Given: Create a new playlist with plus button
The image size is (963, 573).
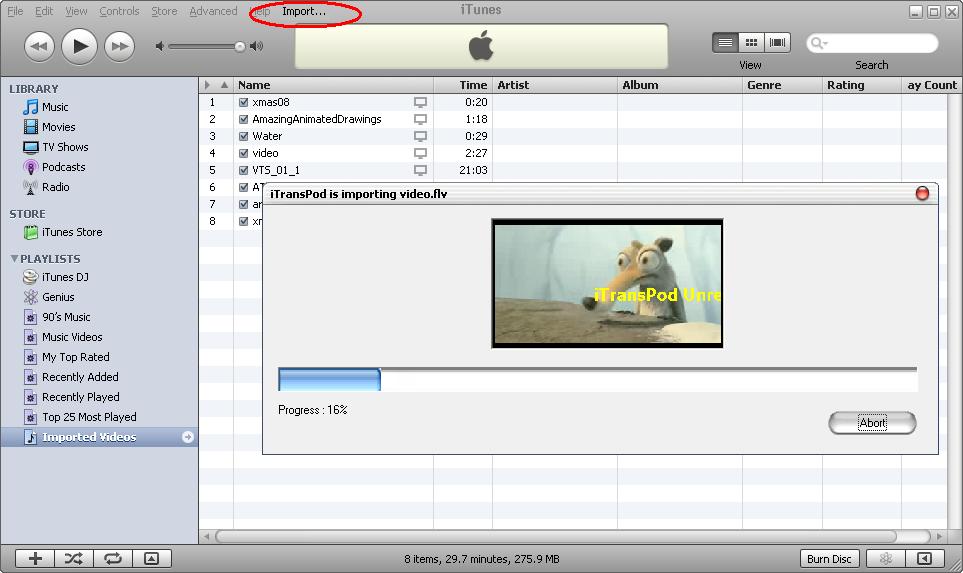Looking at the screenshot, I should (x=35, y=558).
